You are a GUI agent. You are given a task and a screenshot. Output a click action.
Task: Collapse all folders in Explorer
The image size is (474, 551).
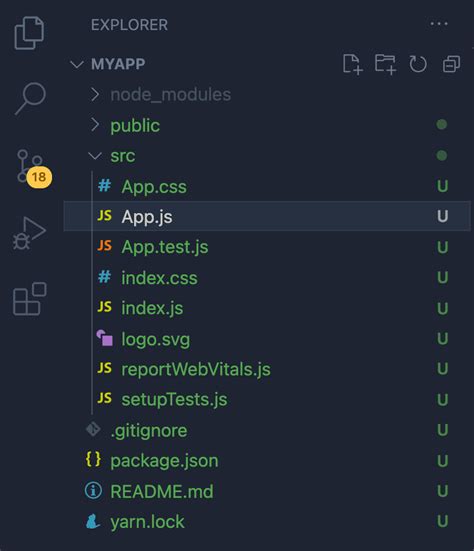tap(451, 64)
